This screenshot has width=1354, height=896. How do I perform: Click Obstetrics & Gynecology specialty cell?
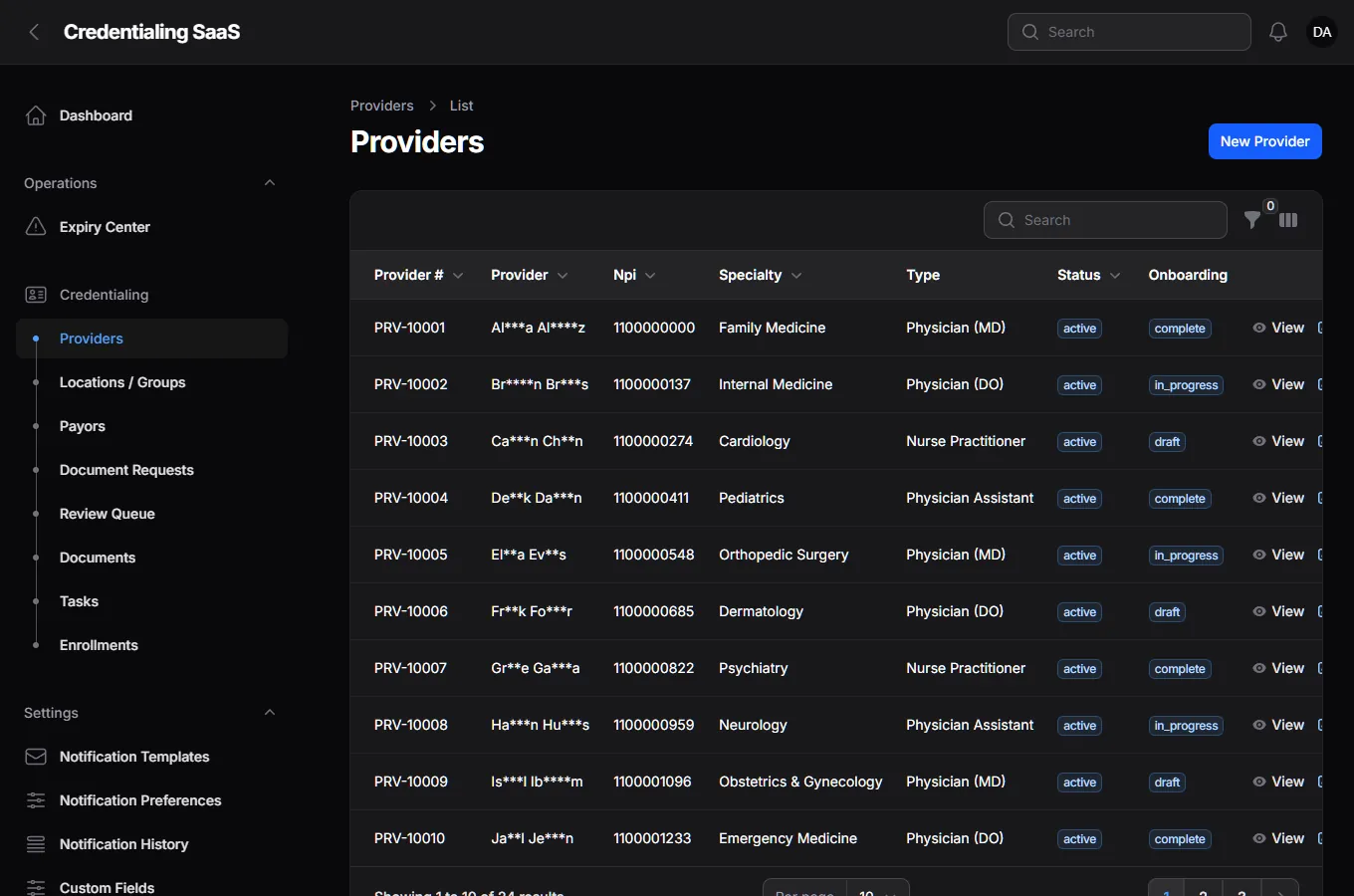(x=800, y=782)
